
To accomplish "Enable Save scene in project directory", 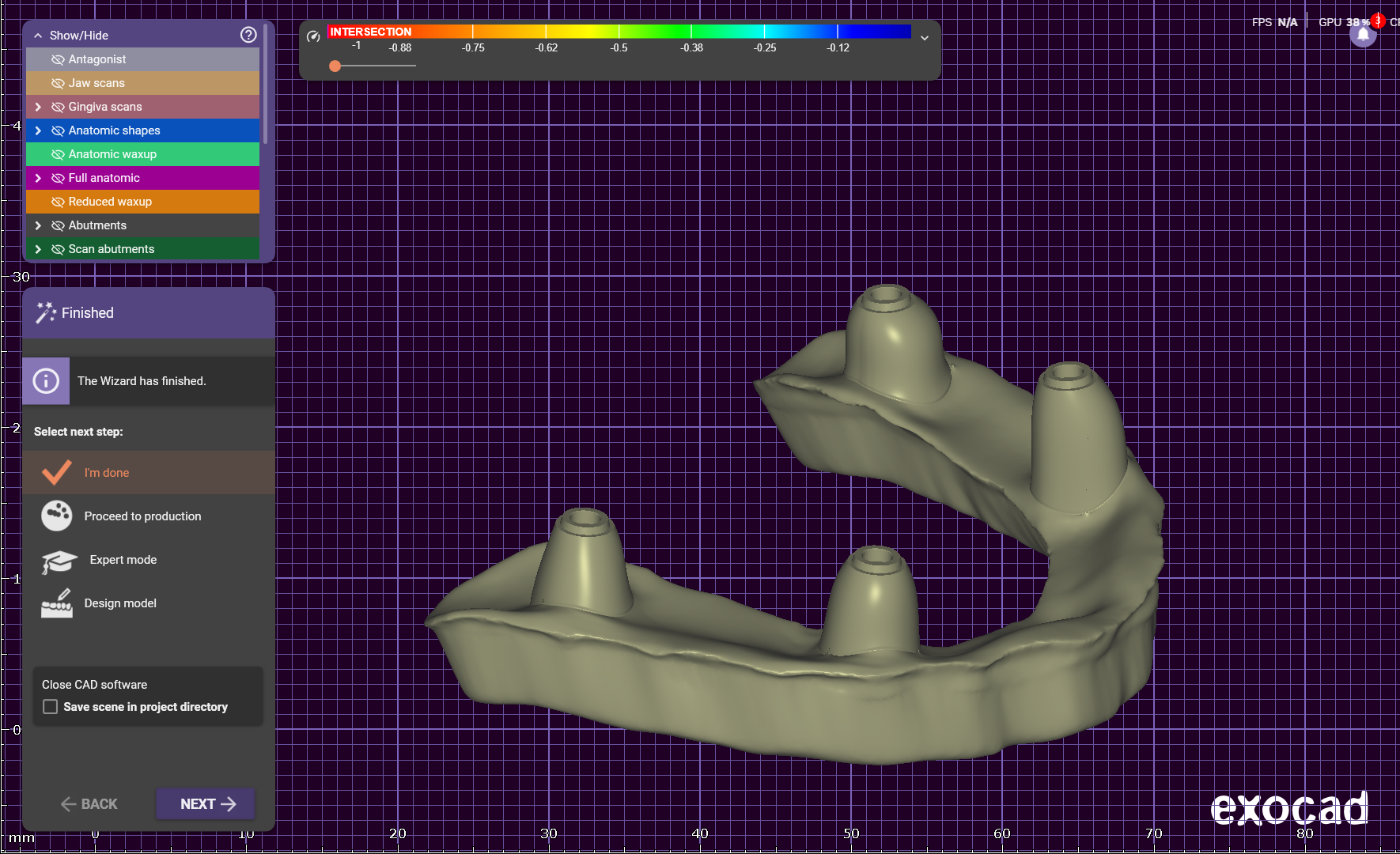I will click(51, 707).
